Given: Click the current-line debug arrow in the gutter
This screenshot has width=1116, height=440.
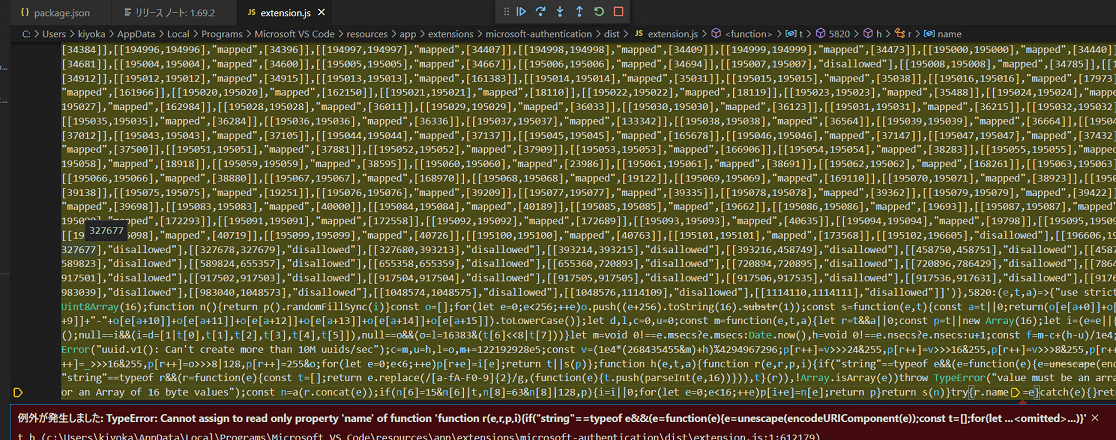Looking at the screenshot, I should [x=19, y=392].
